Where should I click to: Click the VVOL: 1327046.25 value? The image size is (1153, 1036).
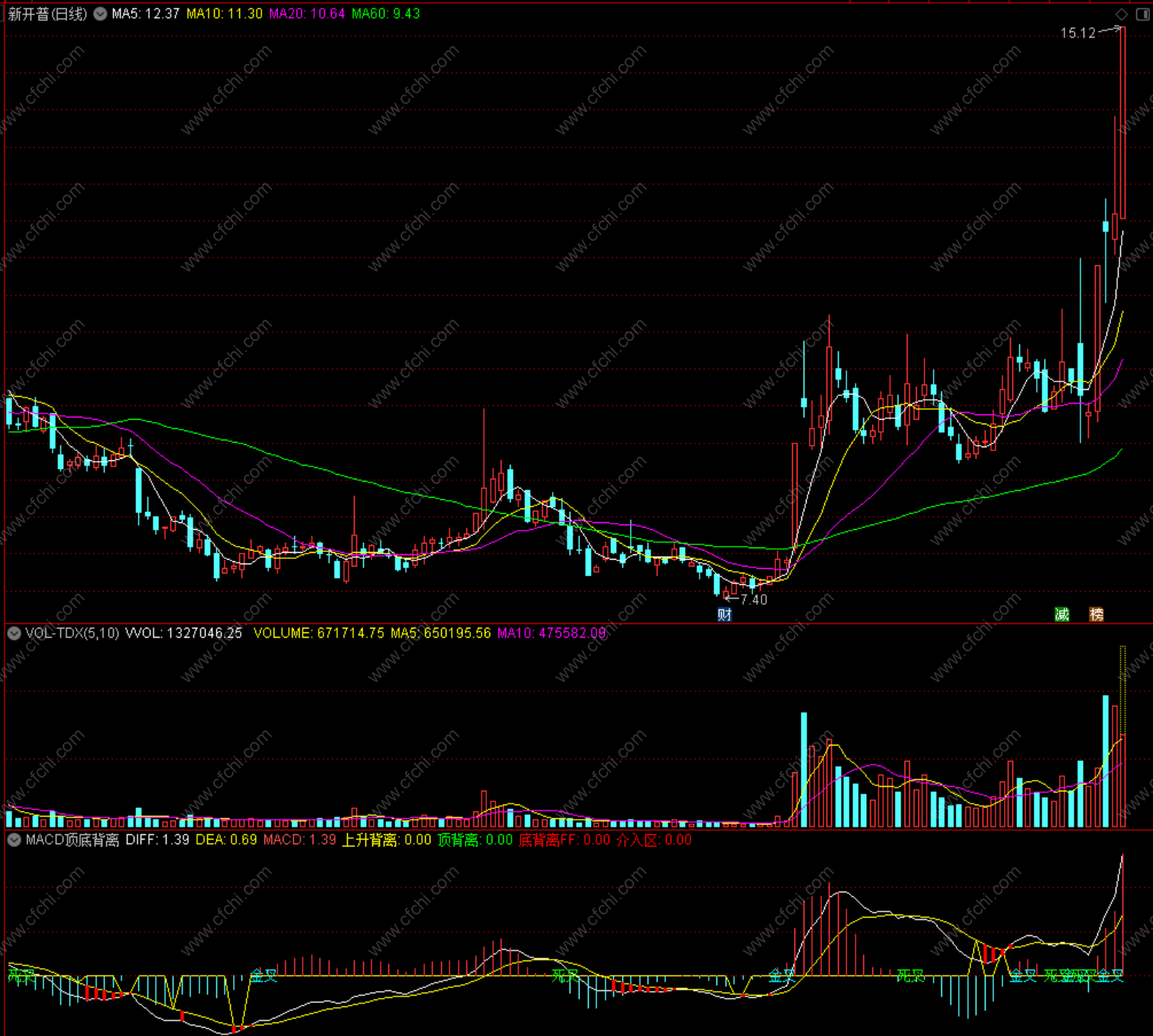pyautogui.click(x=184, y=633)
